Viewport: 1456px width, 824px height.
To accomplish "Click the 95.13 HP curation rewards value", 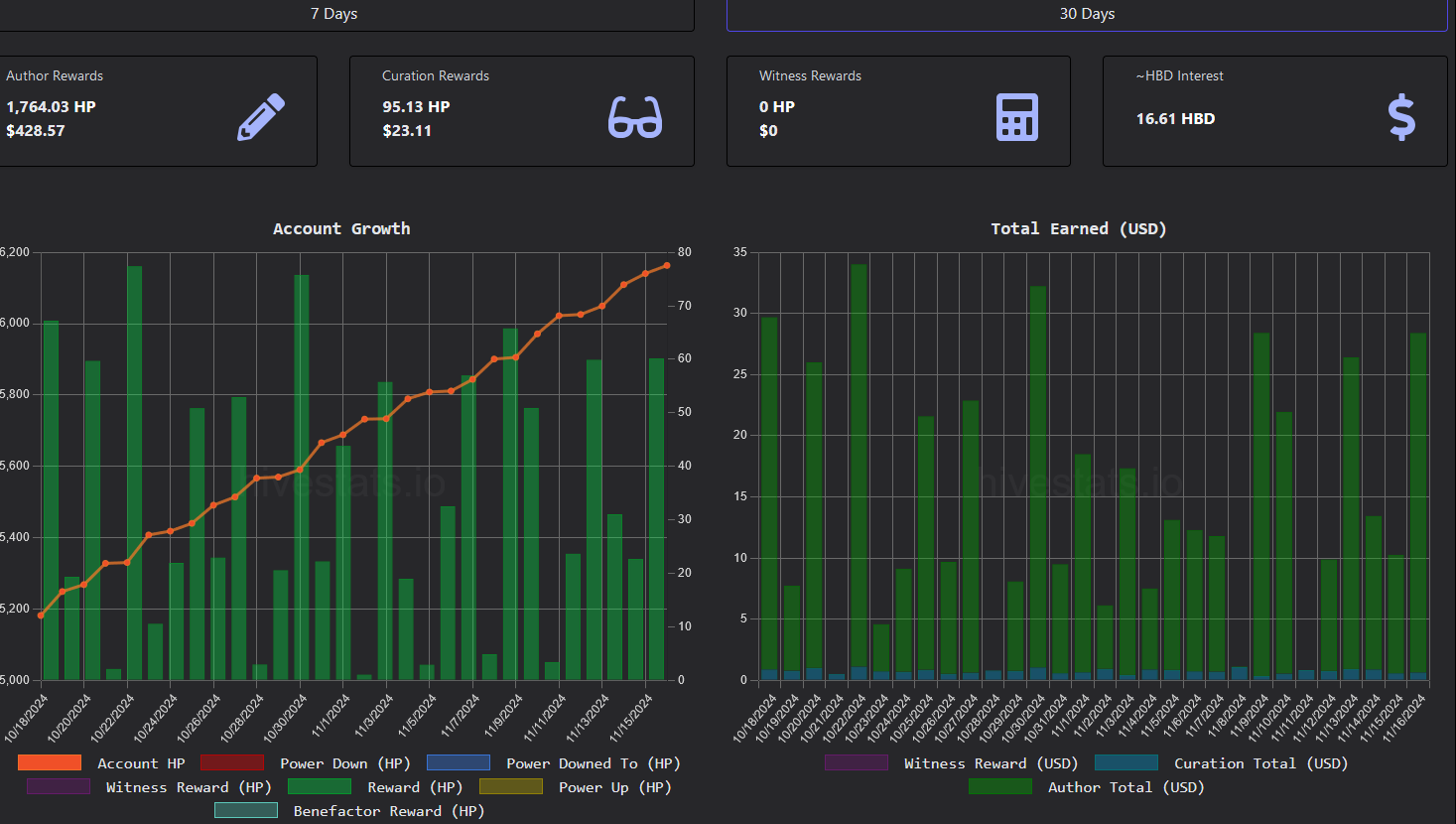I will [x=416, y=106].
